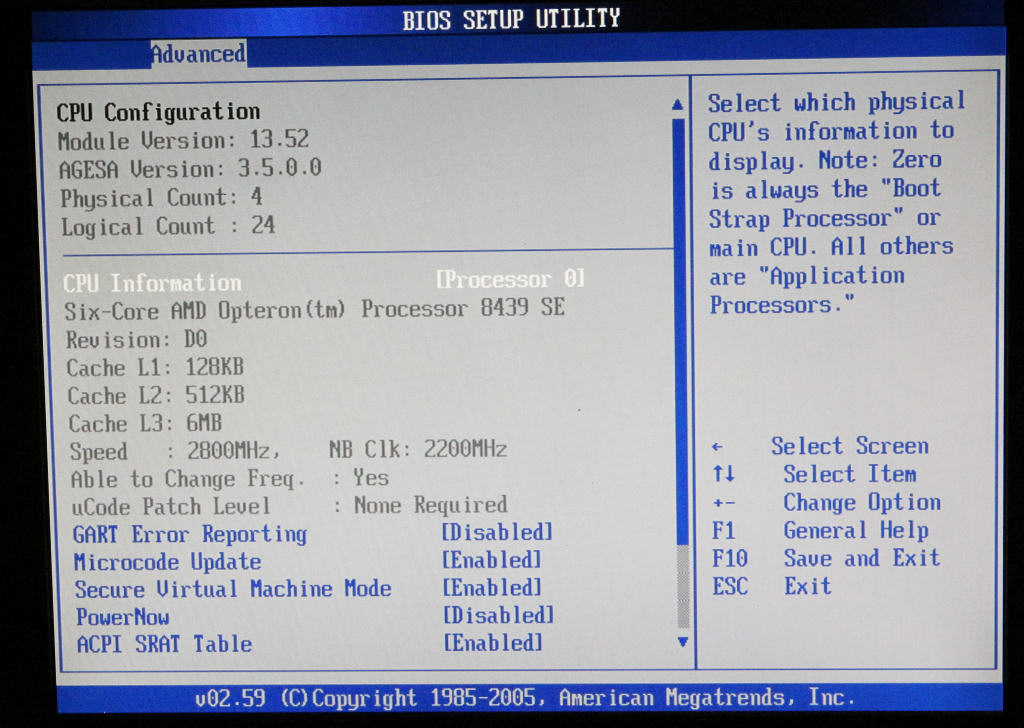Click the scrollbar down arrow
1024x728 pixels.
pos(682,641)
